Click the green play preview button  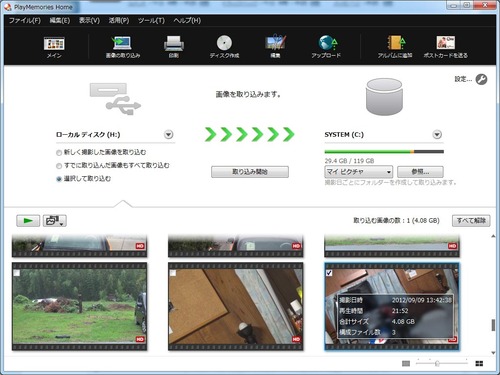(x=28, y=221)
